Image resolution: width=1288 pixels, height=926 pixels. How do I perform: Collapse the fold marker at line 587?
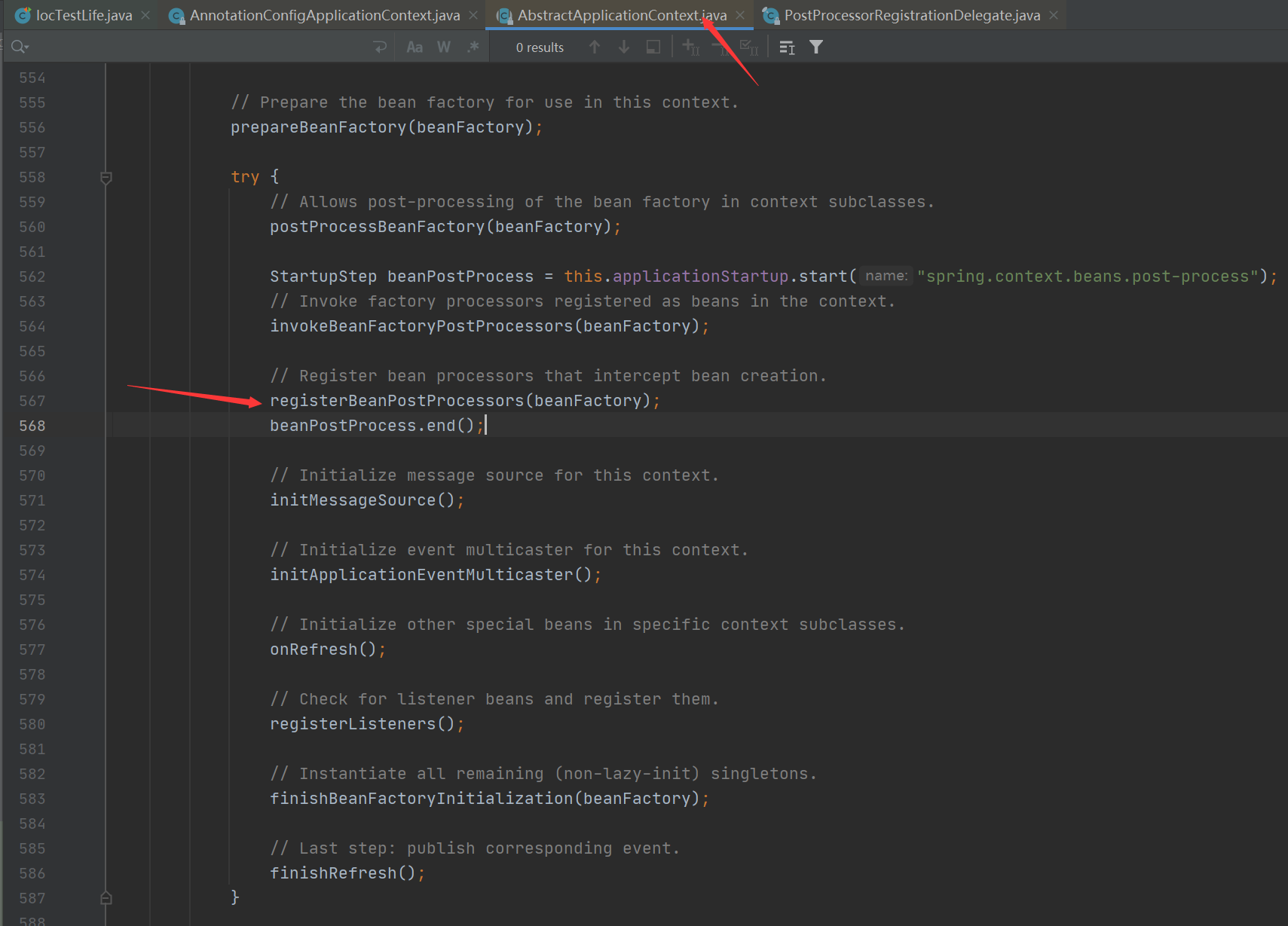point(106,898)
